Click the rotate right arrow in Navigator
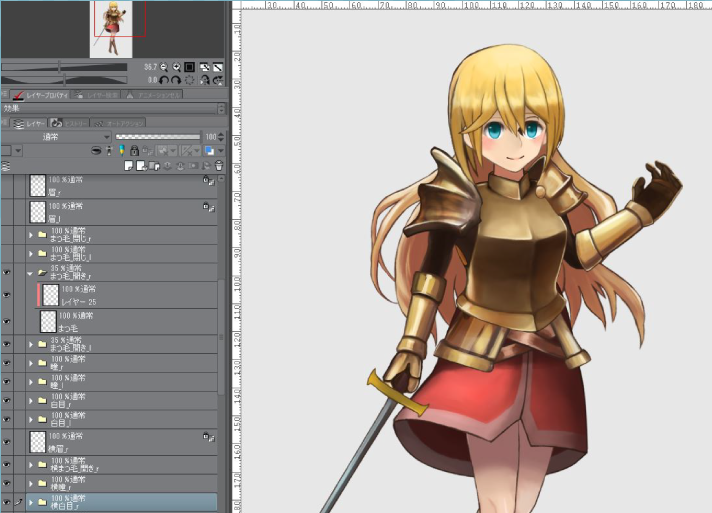 click(176, 80)
